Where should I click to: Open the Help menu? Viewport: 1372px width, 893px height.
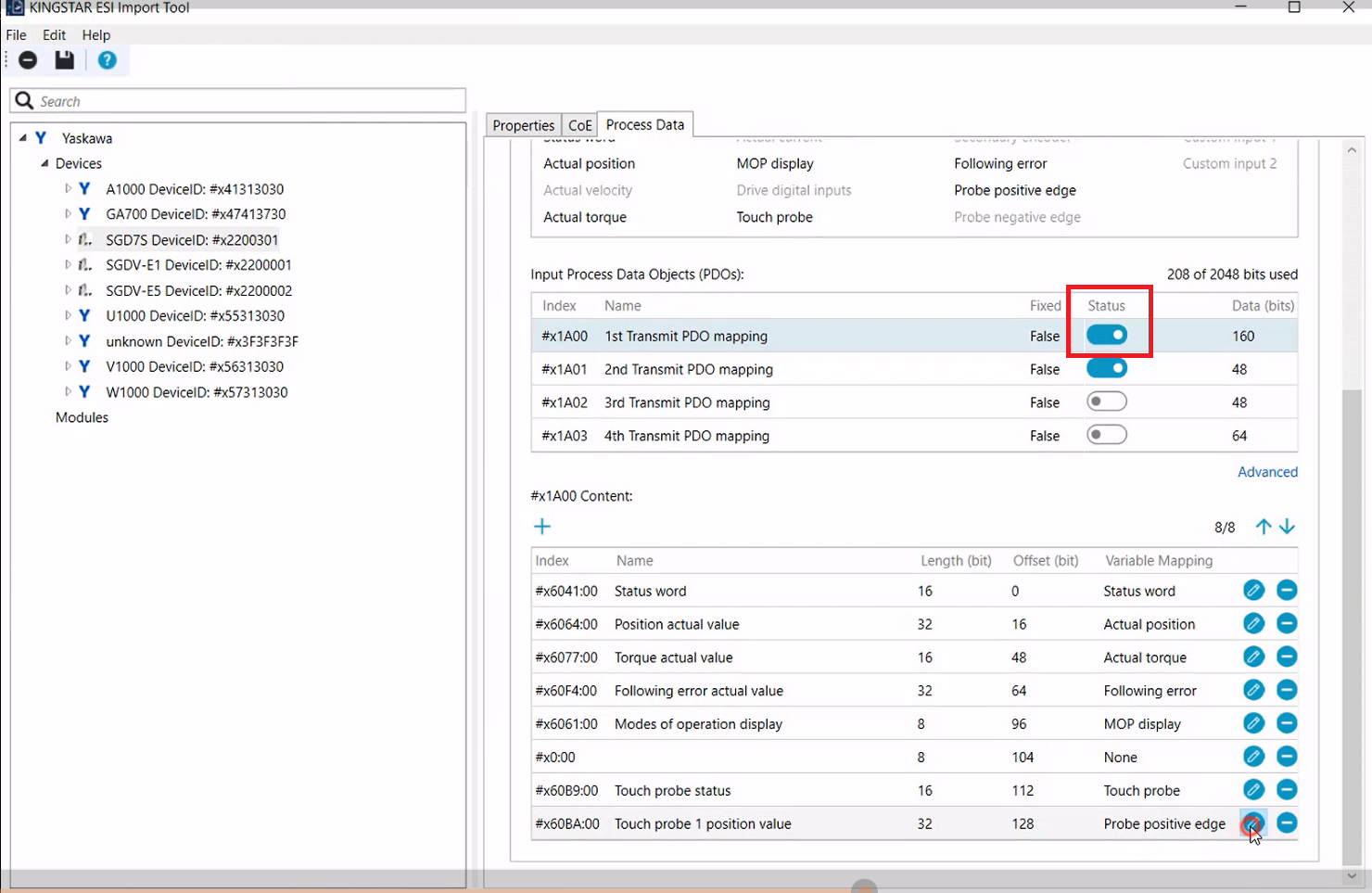pos(96,35)
